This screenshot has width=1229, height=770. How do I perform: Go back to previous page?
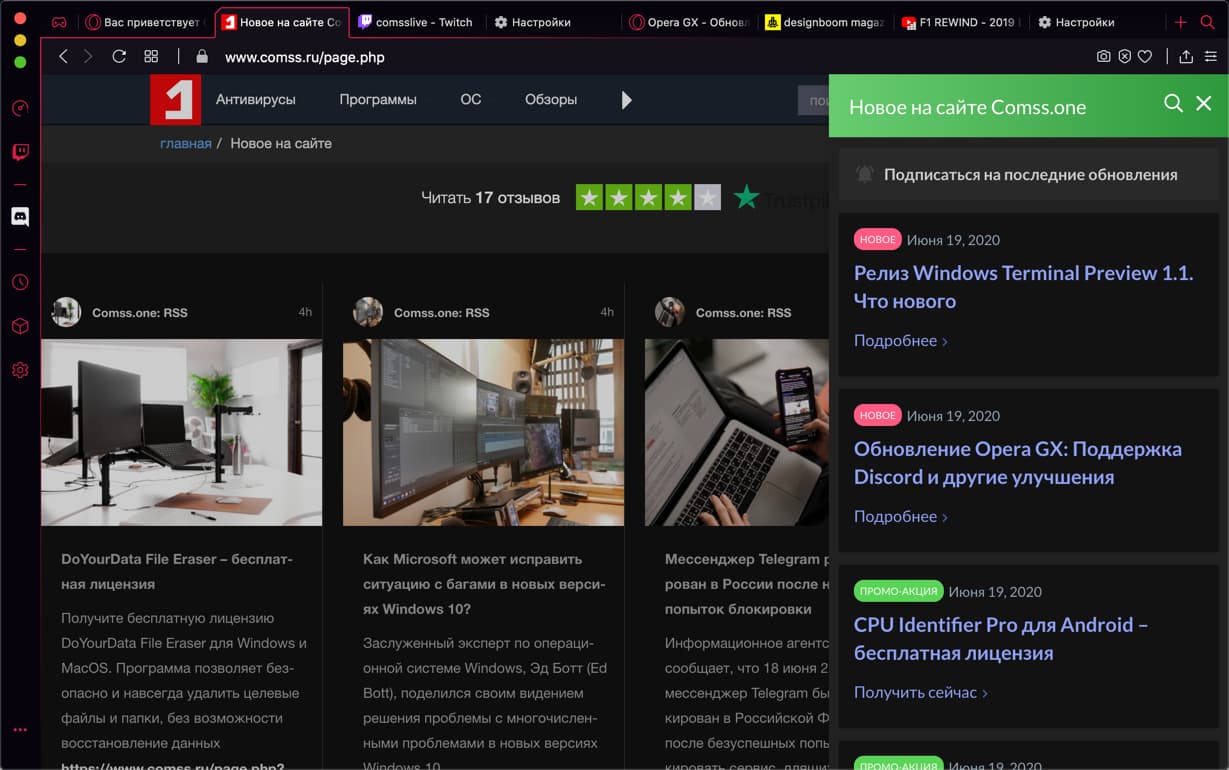tap(63, 57)
